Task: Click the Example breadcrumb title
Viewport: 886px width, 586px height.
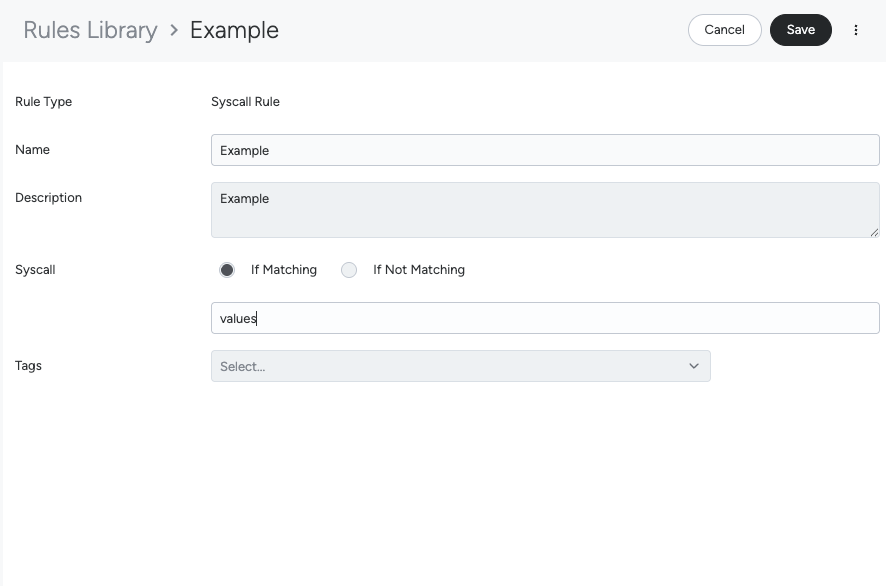Action: (x=234, y=30)
